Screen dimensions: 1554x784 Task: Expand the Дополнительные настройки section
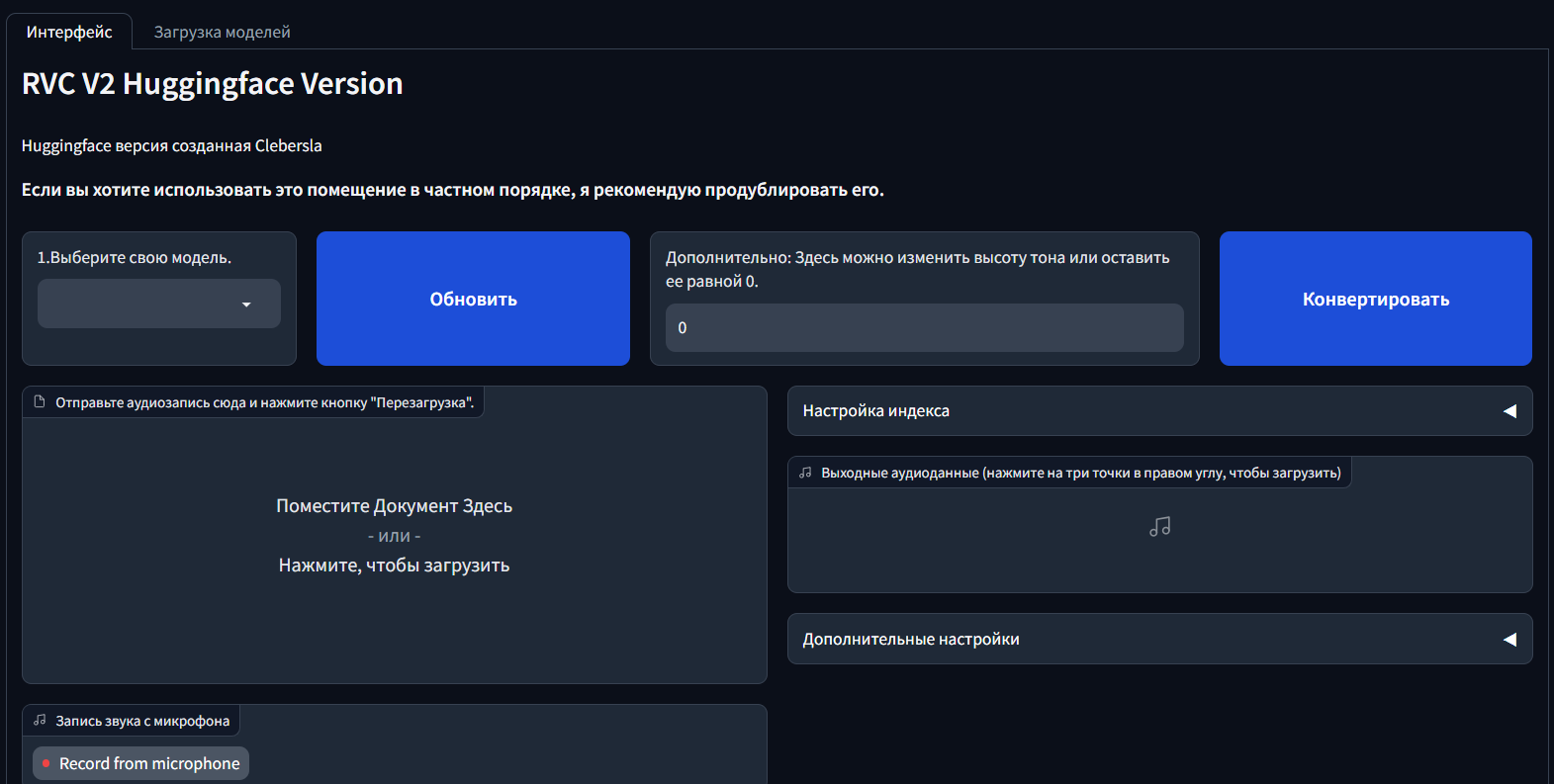1160,639
